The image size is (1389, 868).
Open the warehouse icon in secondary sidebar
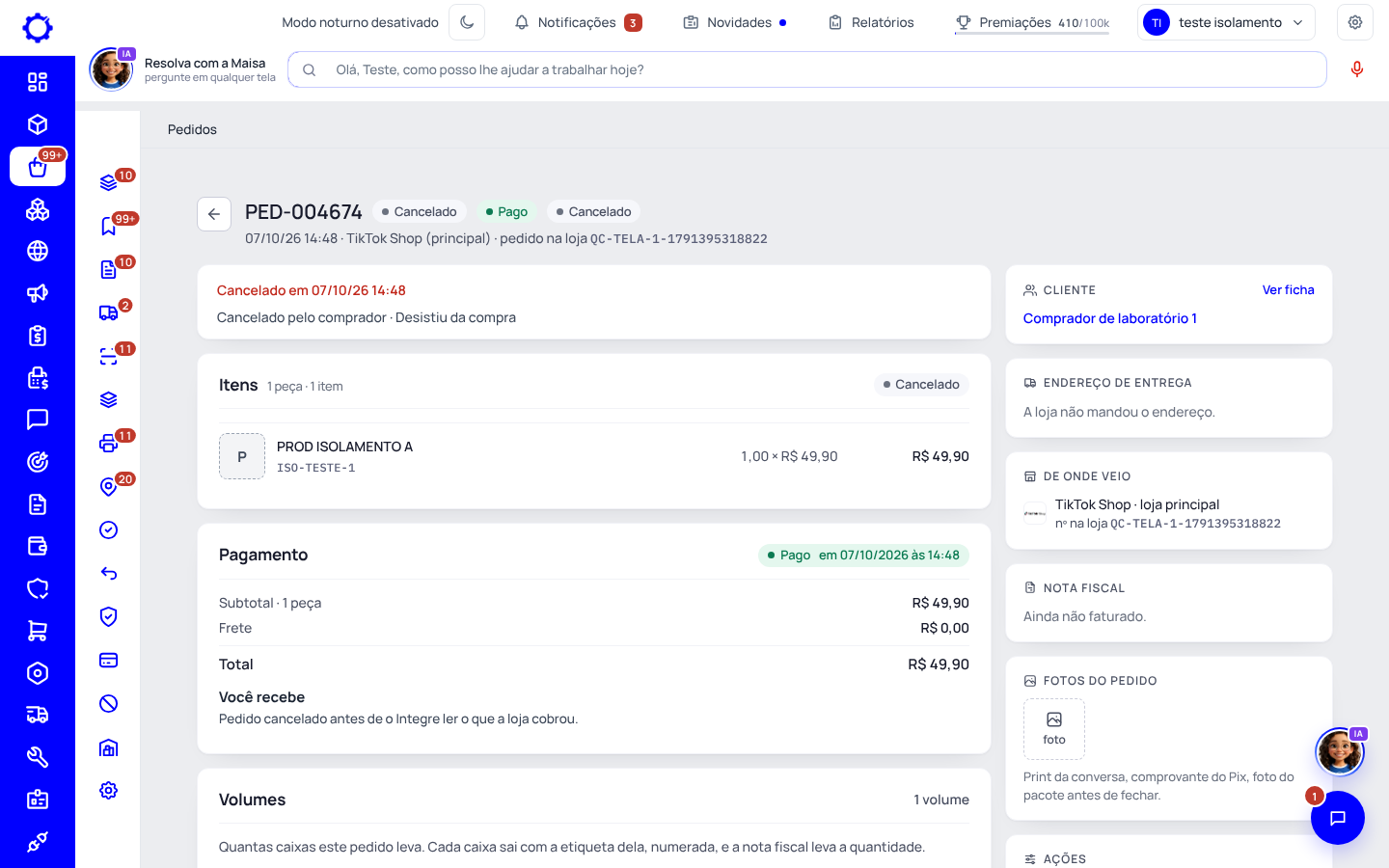pos(109,746)
